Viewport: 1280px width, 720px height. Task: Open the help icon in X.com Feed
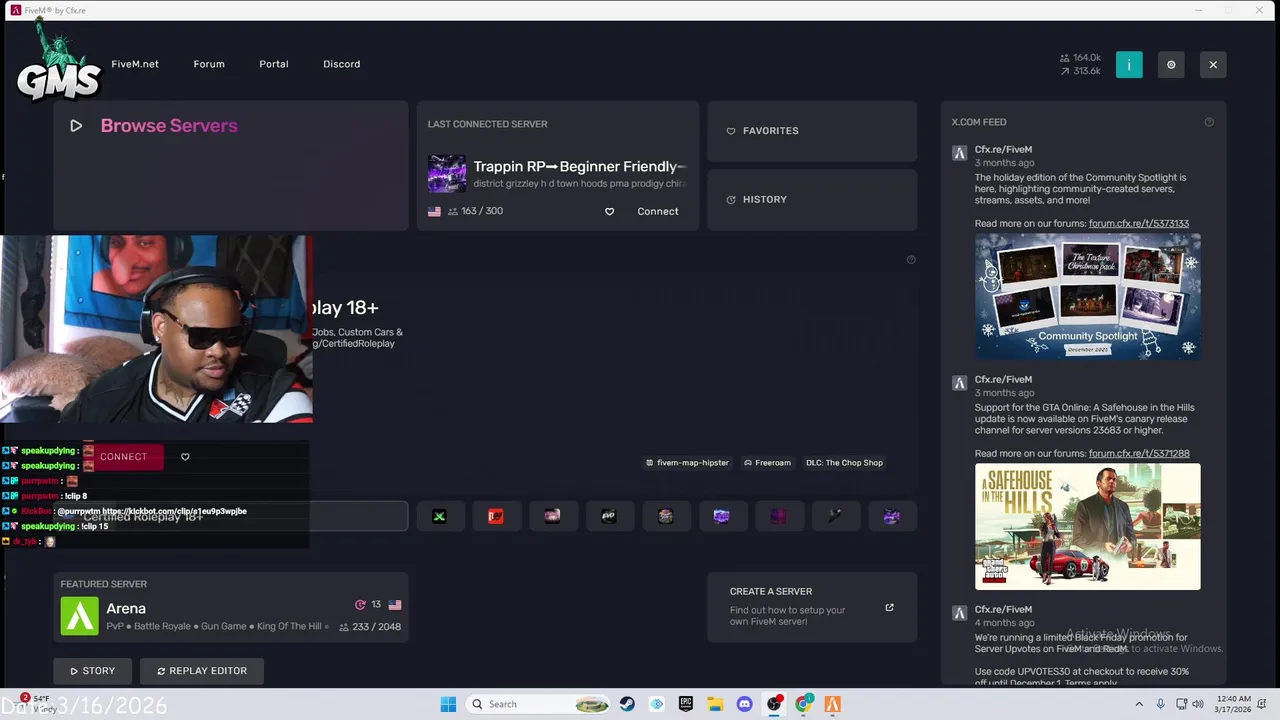pyautogui.click(x=1209, y=122)
